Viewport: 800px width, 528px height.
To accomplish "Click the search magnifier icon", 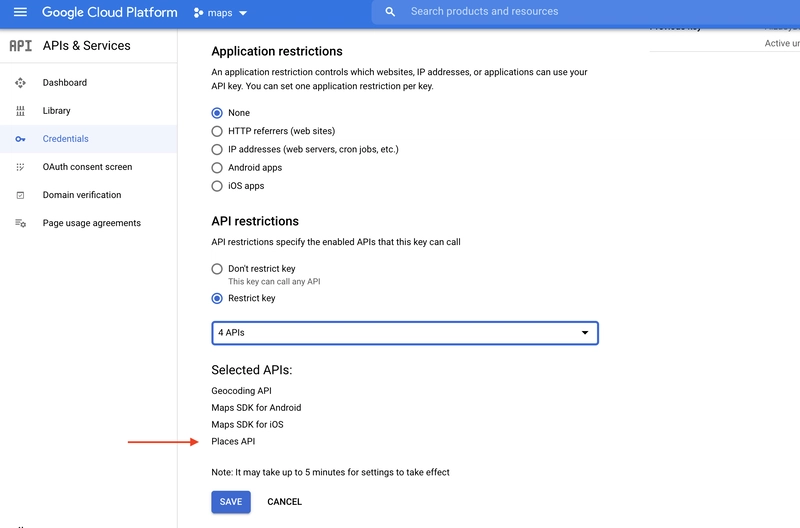I will [x=390, y=12].
